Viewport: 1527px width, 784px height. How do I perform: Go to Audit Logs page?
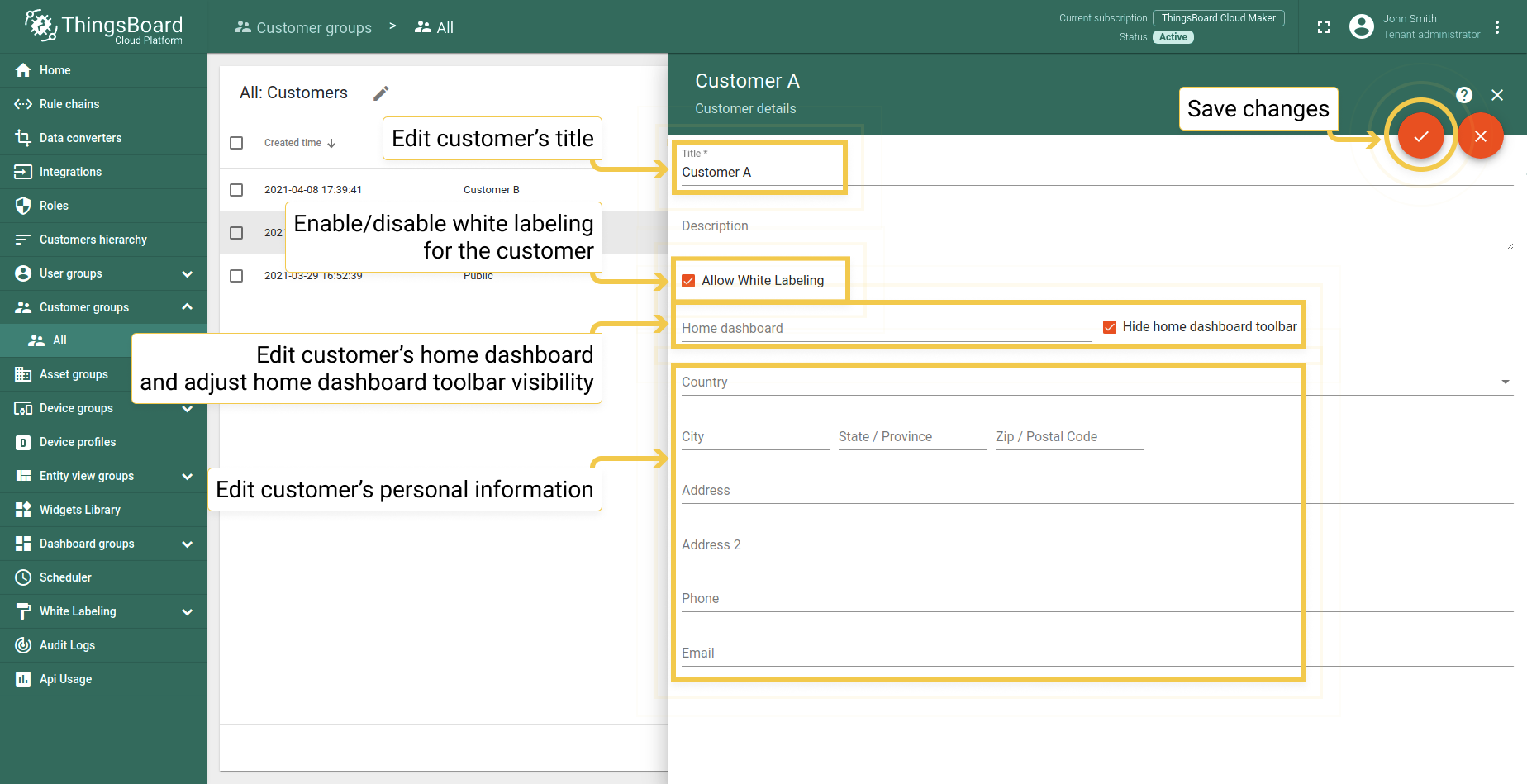(67, 645)
